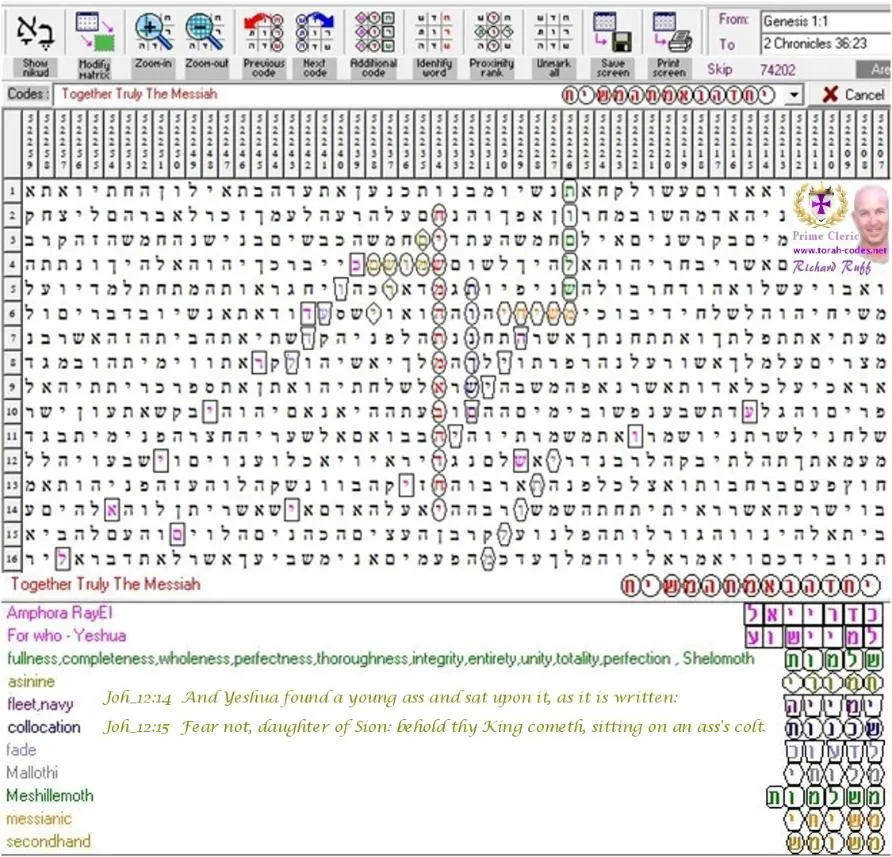
Task: Select the fleet,navy code term
Action: [40, 704]
